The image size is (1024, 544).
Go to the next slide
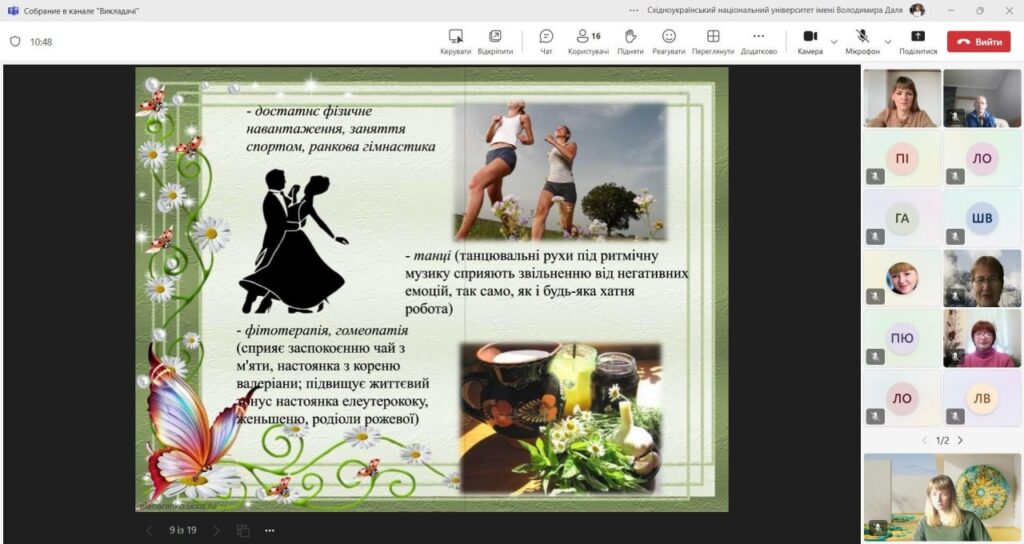[x=214, y=530]
